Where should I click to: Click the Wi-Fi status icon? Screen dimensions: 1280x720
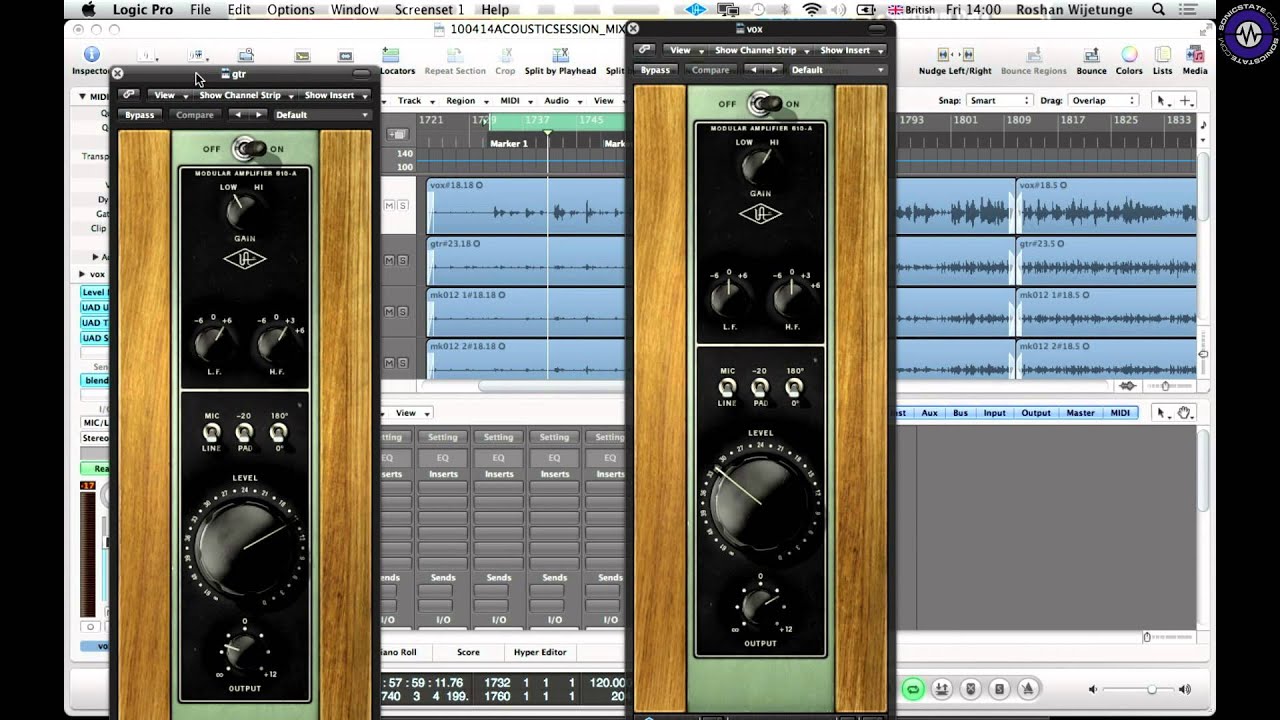click(812, 9)
